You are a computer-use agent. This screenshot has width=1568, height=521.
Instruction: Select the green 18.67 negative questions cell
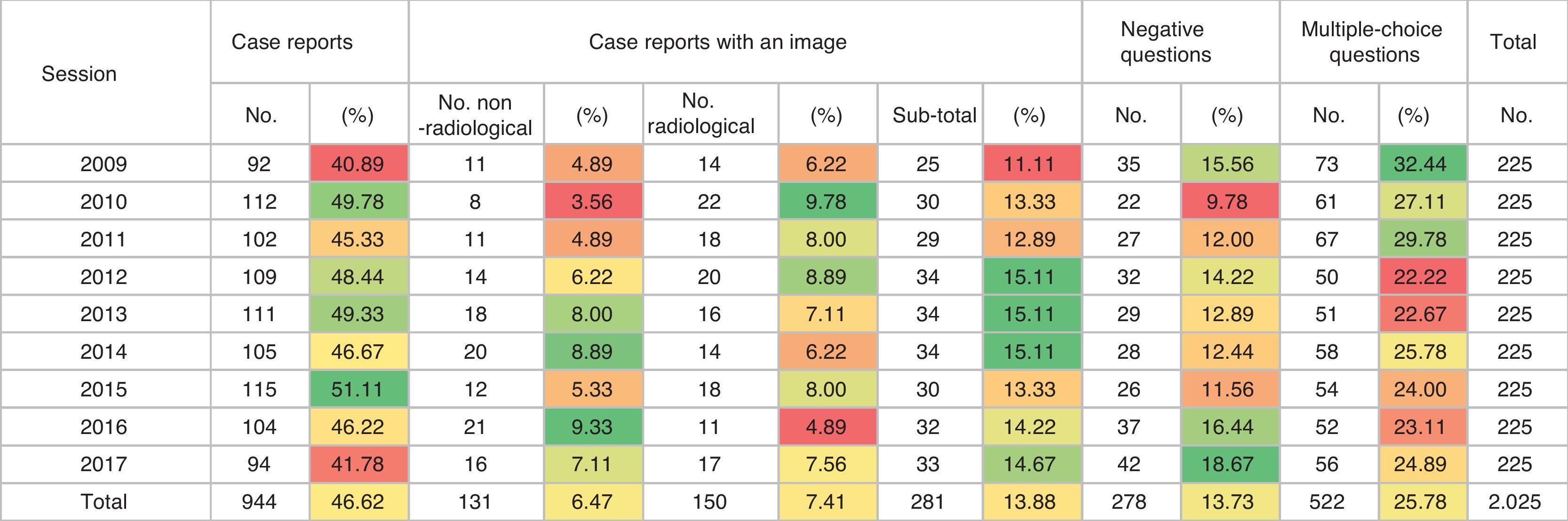click(x=1227, y=464)
